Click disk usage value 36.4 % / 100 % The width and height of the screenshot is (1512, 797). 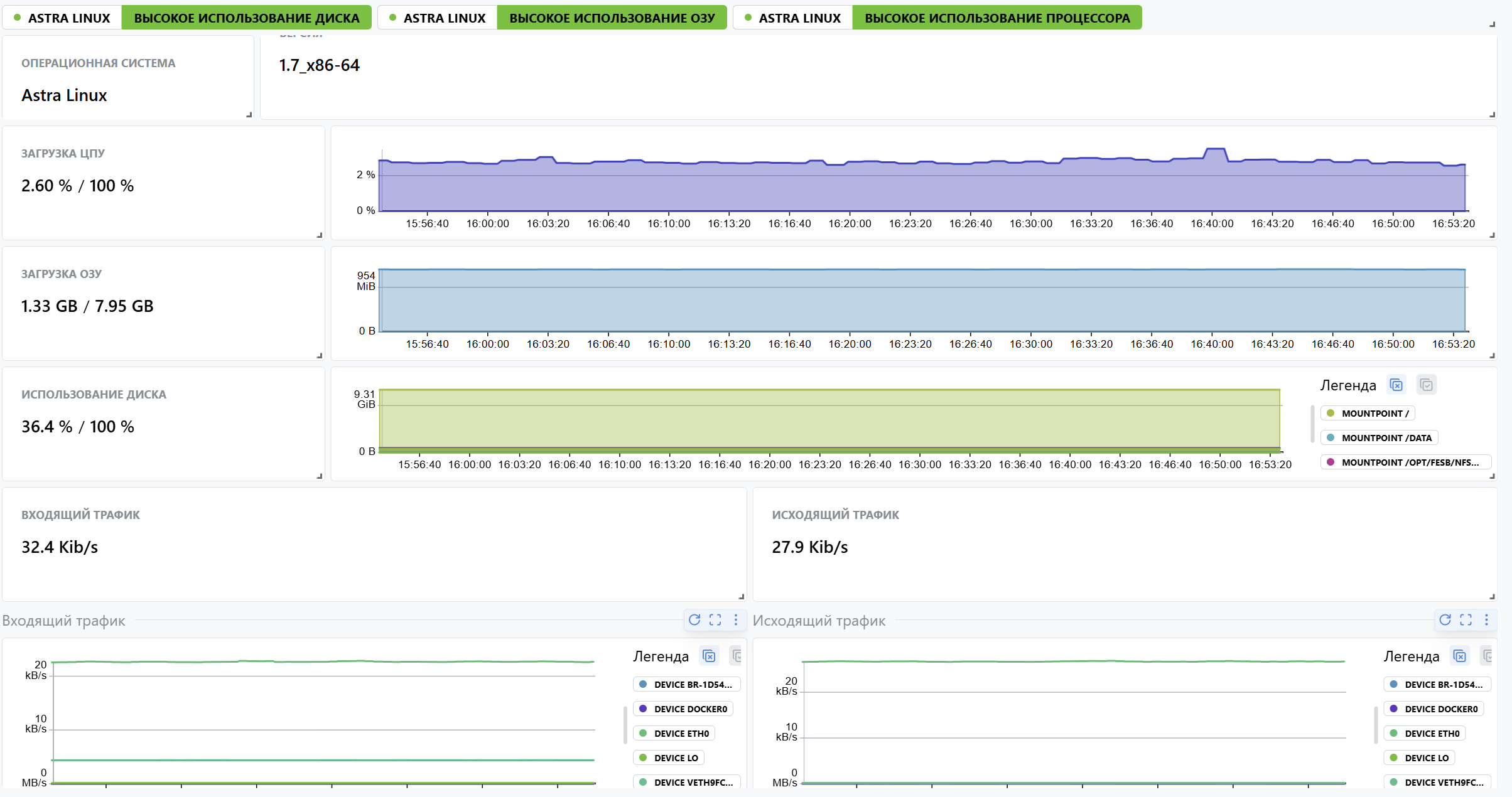pyautogui.click(x=77, y=427)
